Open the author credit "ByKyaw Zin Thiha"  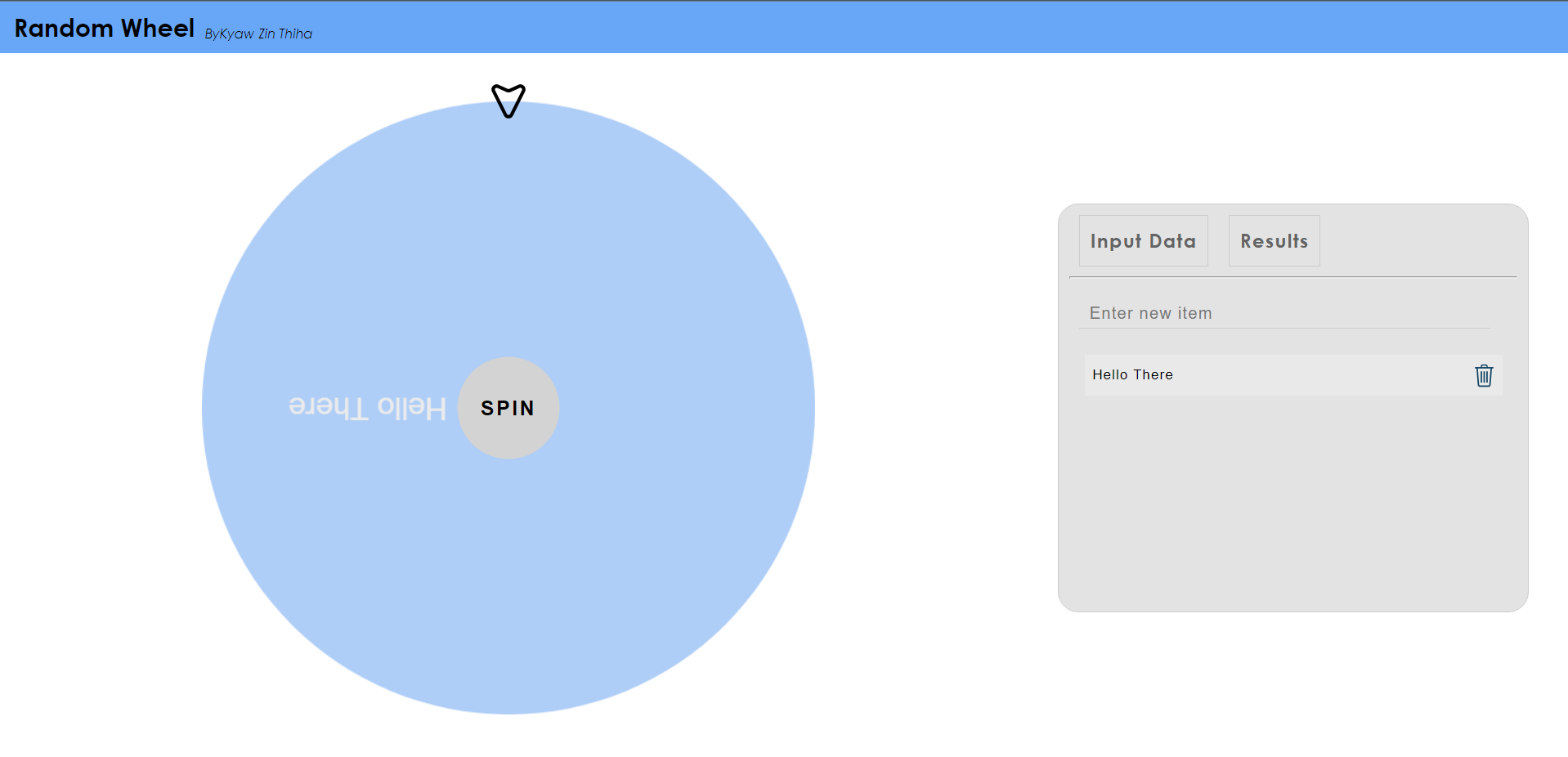pos(258,33)
